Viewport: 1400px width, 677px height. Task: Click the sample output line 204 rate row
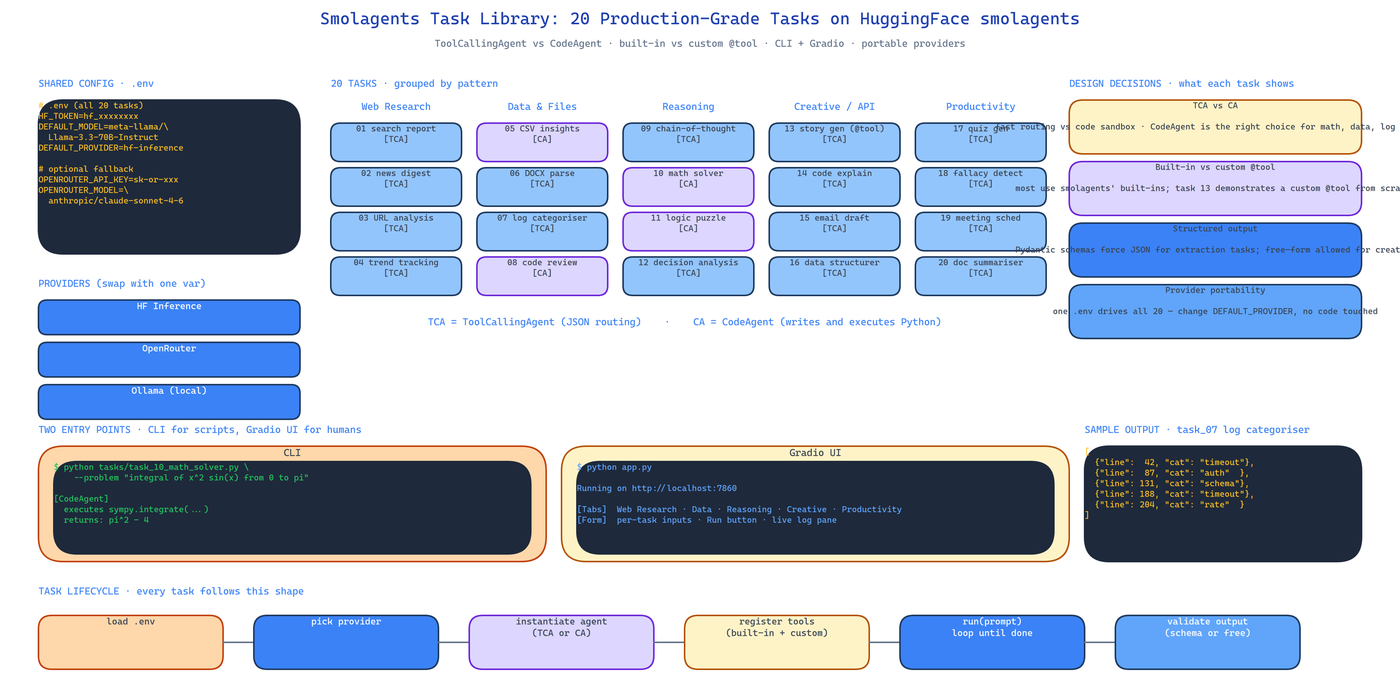coord(1169,504)
